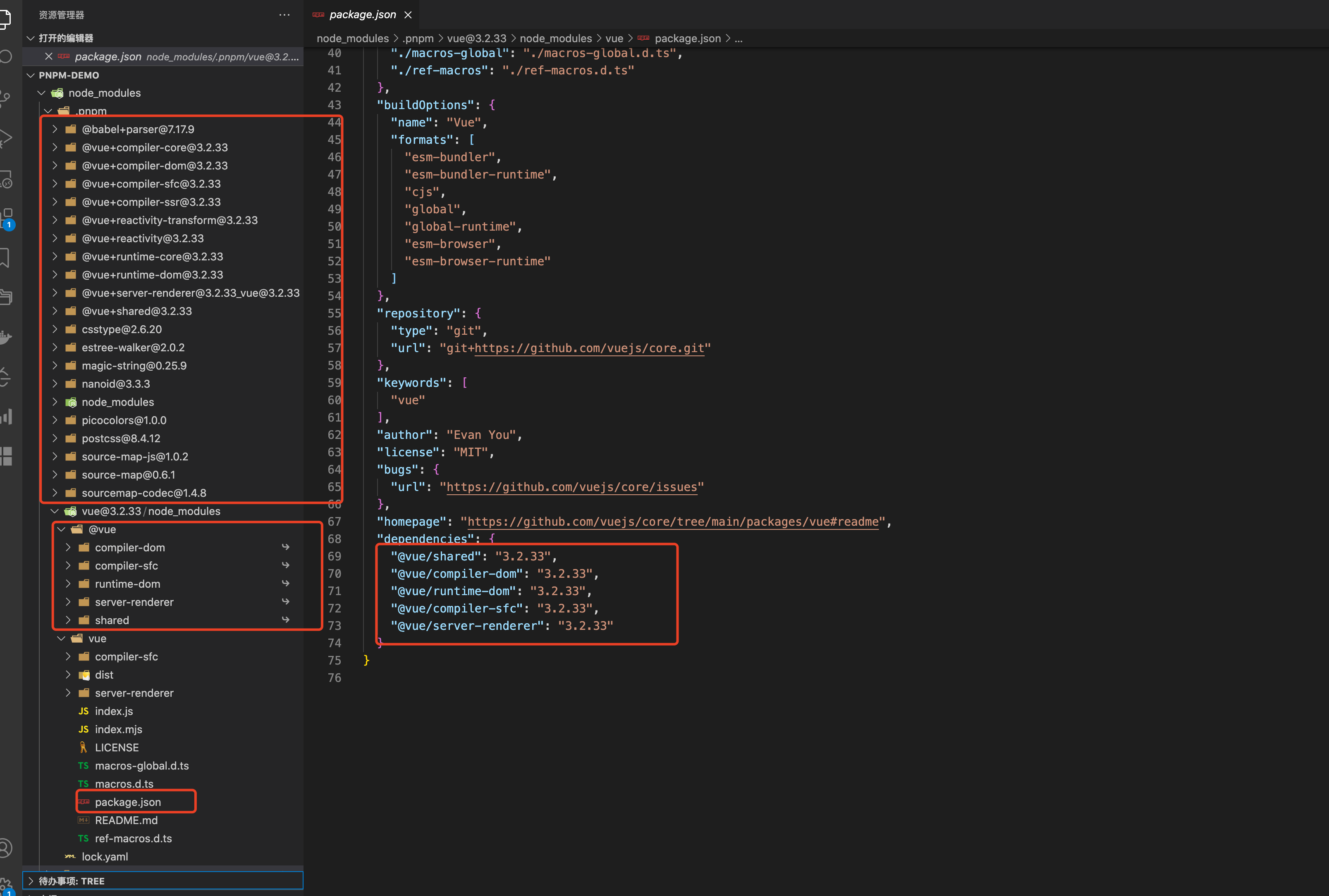Expand the compiler-sfc folder under vue

pos(68,657)
